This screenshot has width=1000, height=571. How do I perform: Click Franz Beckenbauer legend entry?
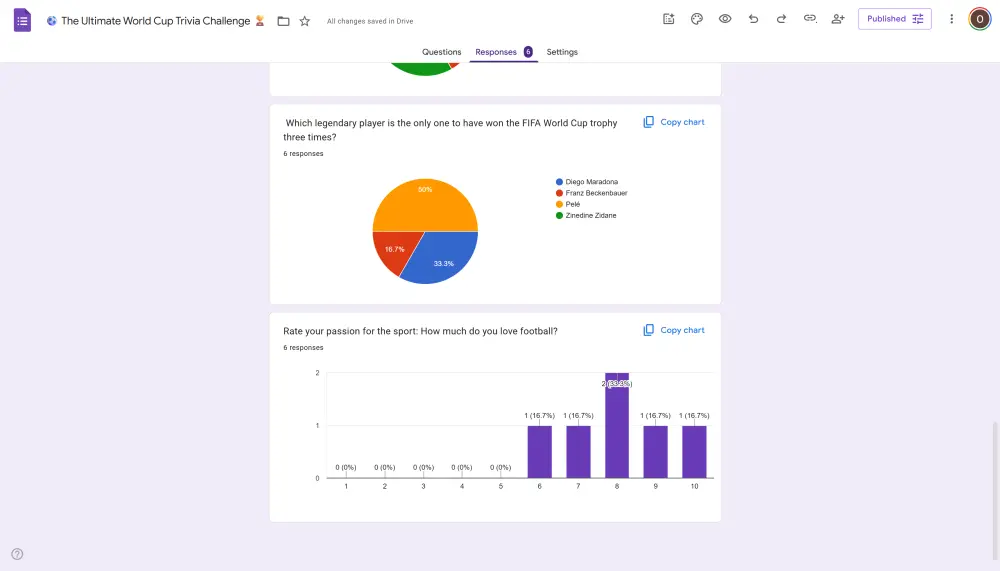(591, 193)
